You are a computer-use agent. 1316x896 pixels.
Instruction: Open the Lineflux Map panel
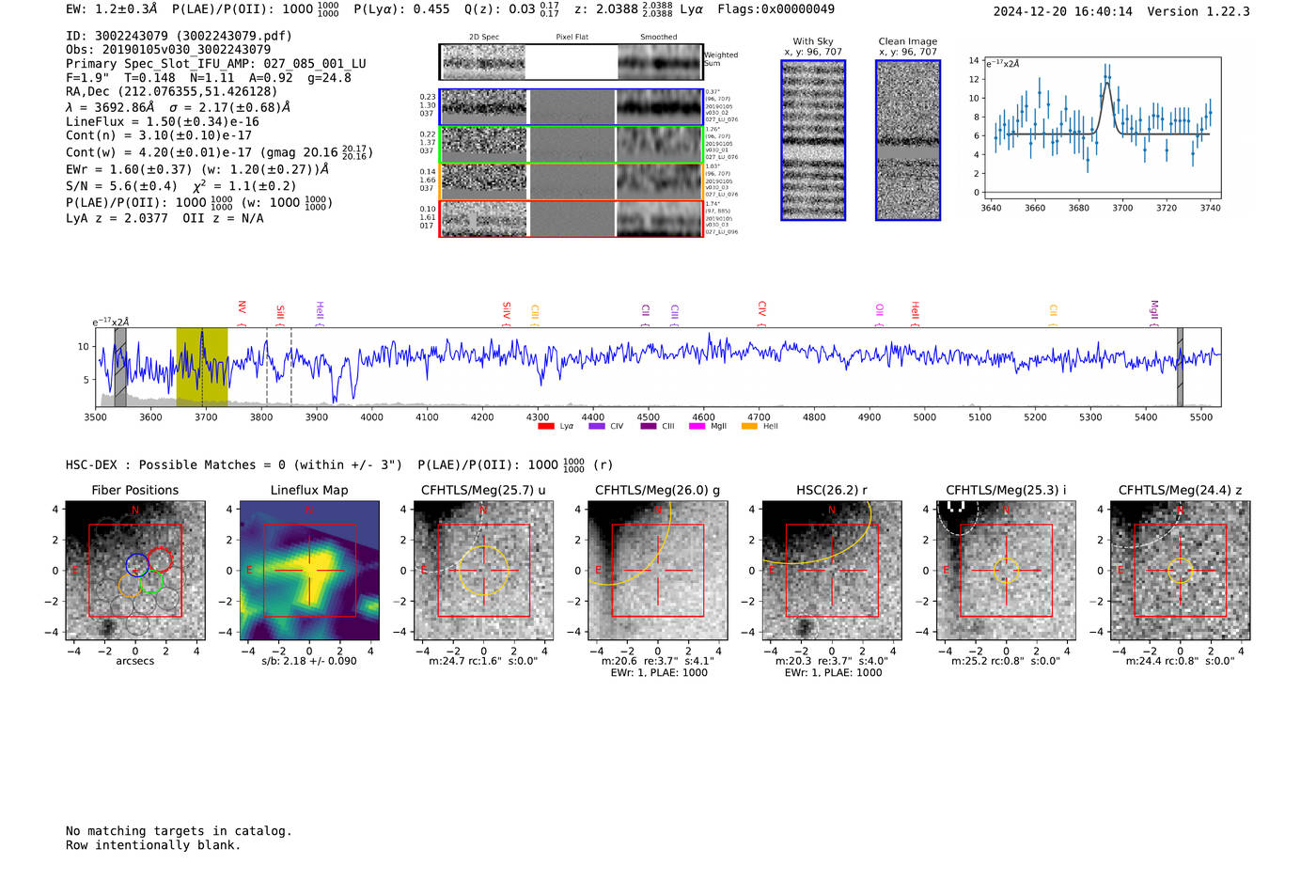(x=309, y=571)
